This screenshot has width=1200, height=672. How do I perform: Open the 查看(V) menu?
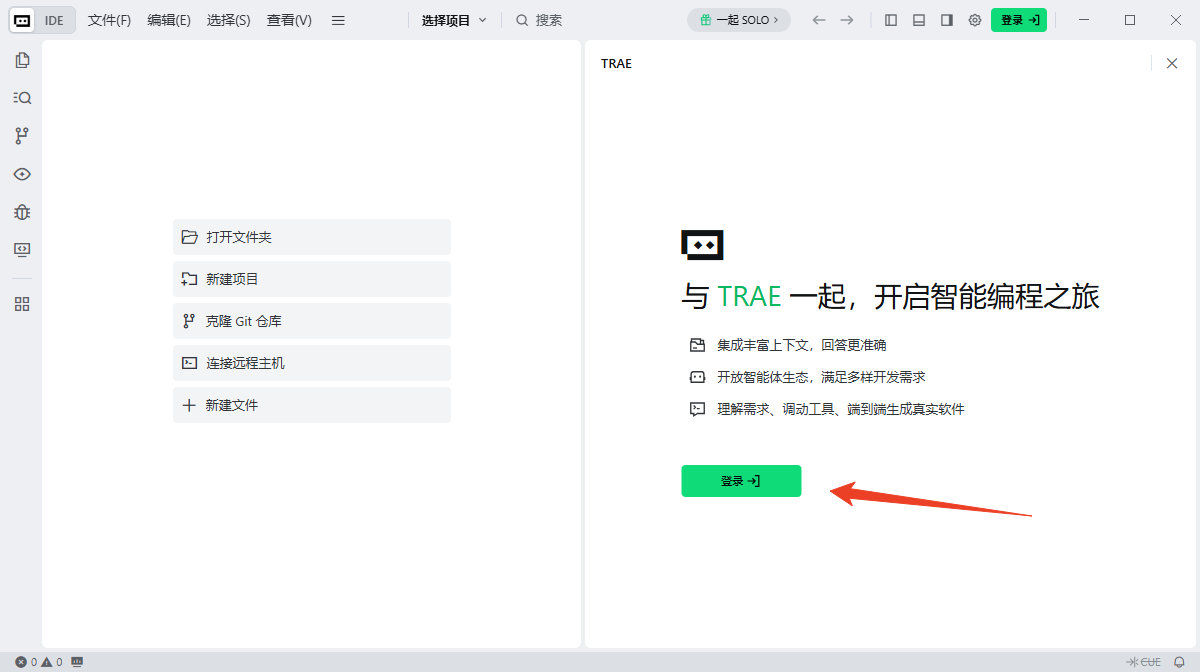tap(288, 19)
